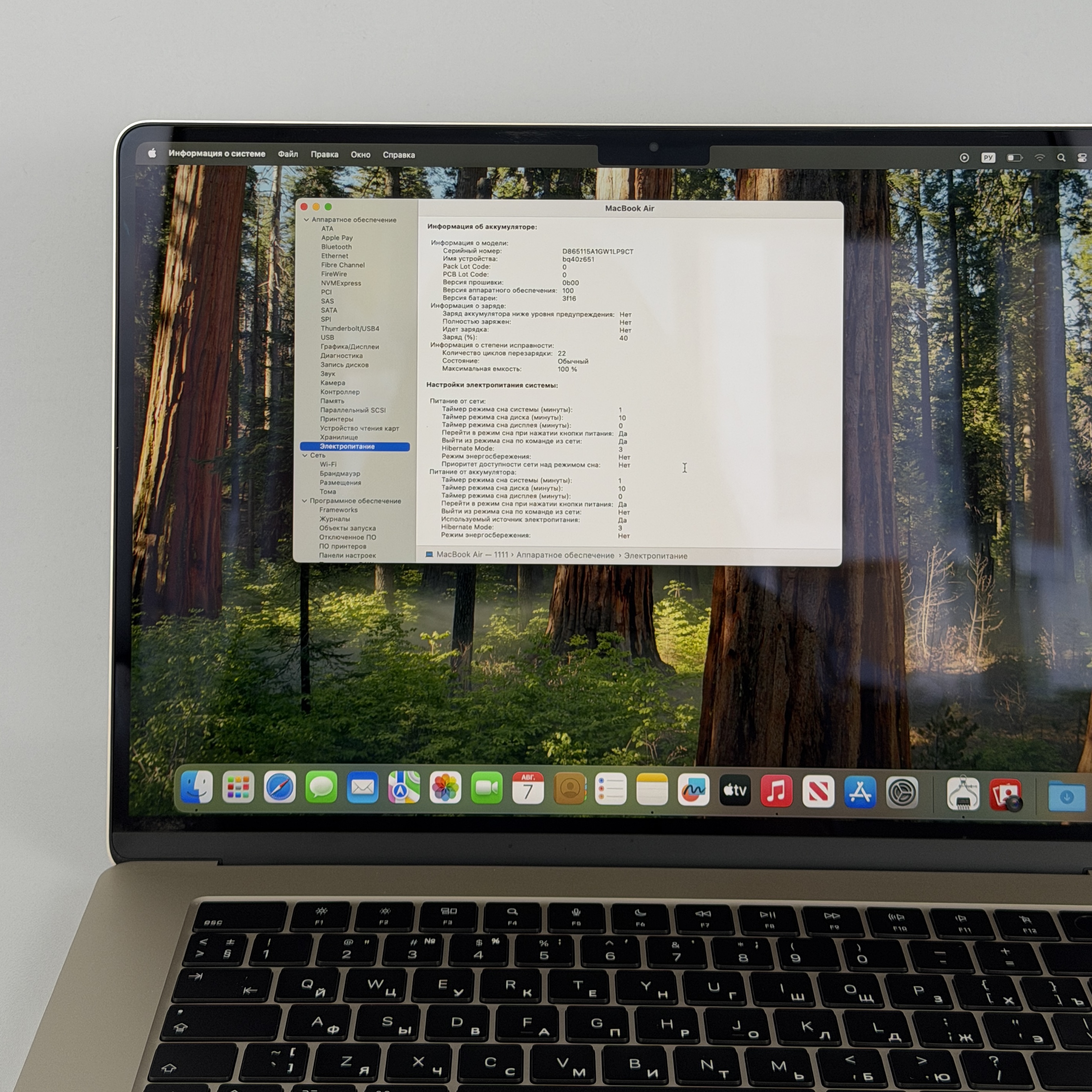This screenshot has width=1092, height=1092.
Task: Open System Settings from the Dock
Action: point(902,793)
